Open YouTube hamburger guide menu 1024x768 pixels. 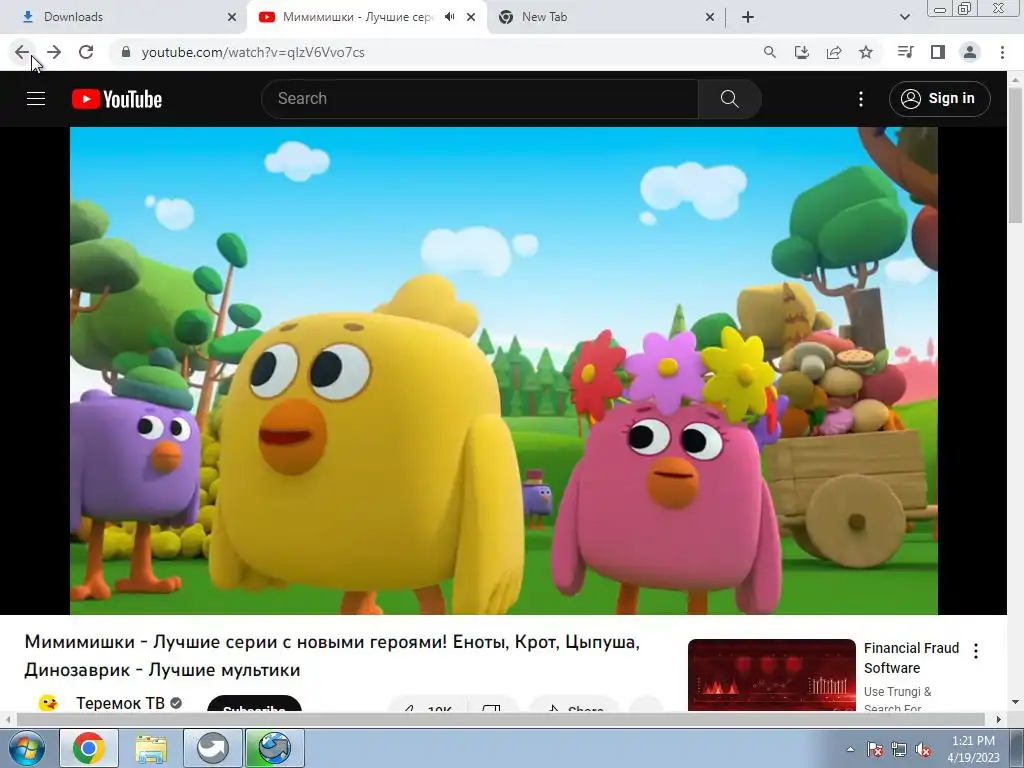[36, 99]
